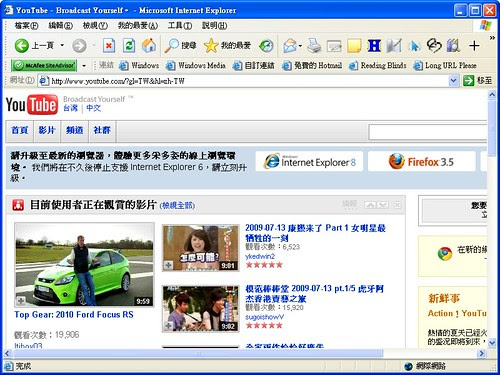
Task: Open Favorites with the yellow star icon
Action: pyautogui.click(x=211, y=45)
